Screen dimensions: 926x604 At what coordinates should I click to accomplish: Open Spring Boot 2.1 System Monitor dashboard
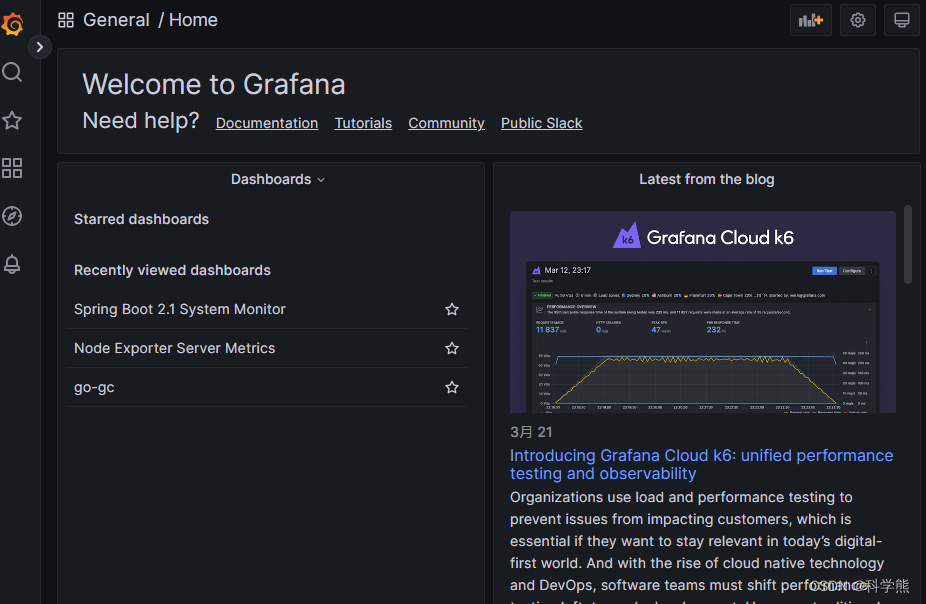[180, 309]
